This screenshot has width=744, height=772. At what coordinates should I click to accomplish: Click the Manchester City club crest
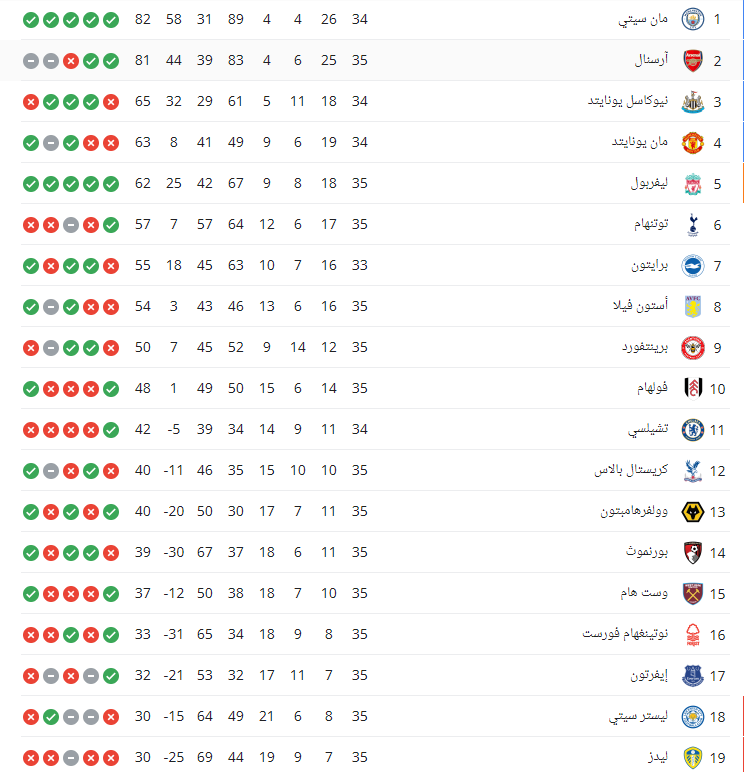(x=692, y=19)
